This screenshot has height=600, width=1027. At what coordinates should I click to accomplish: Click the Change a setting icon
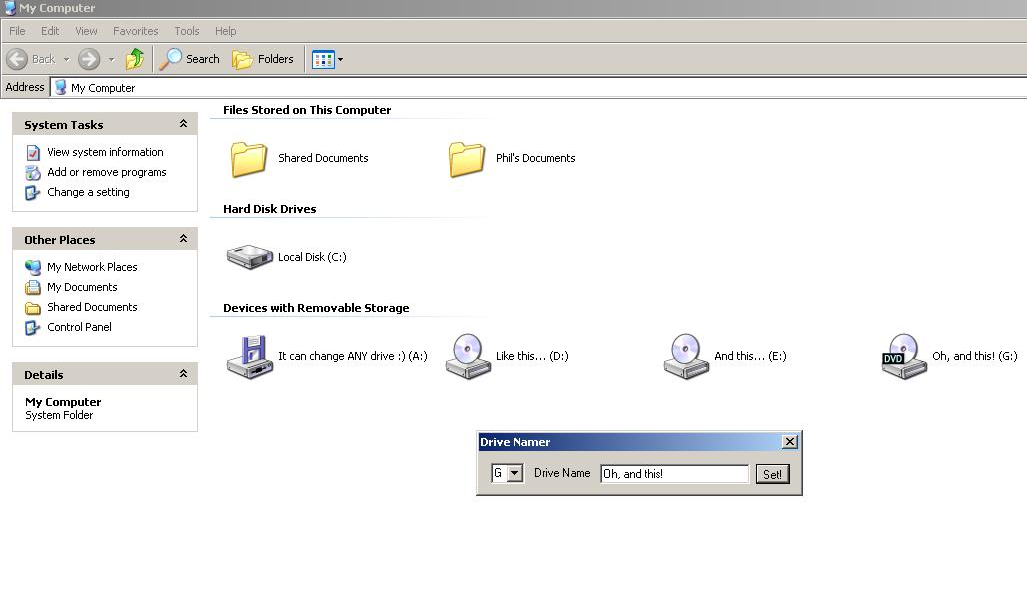click(x=33, y=193)
